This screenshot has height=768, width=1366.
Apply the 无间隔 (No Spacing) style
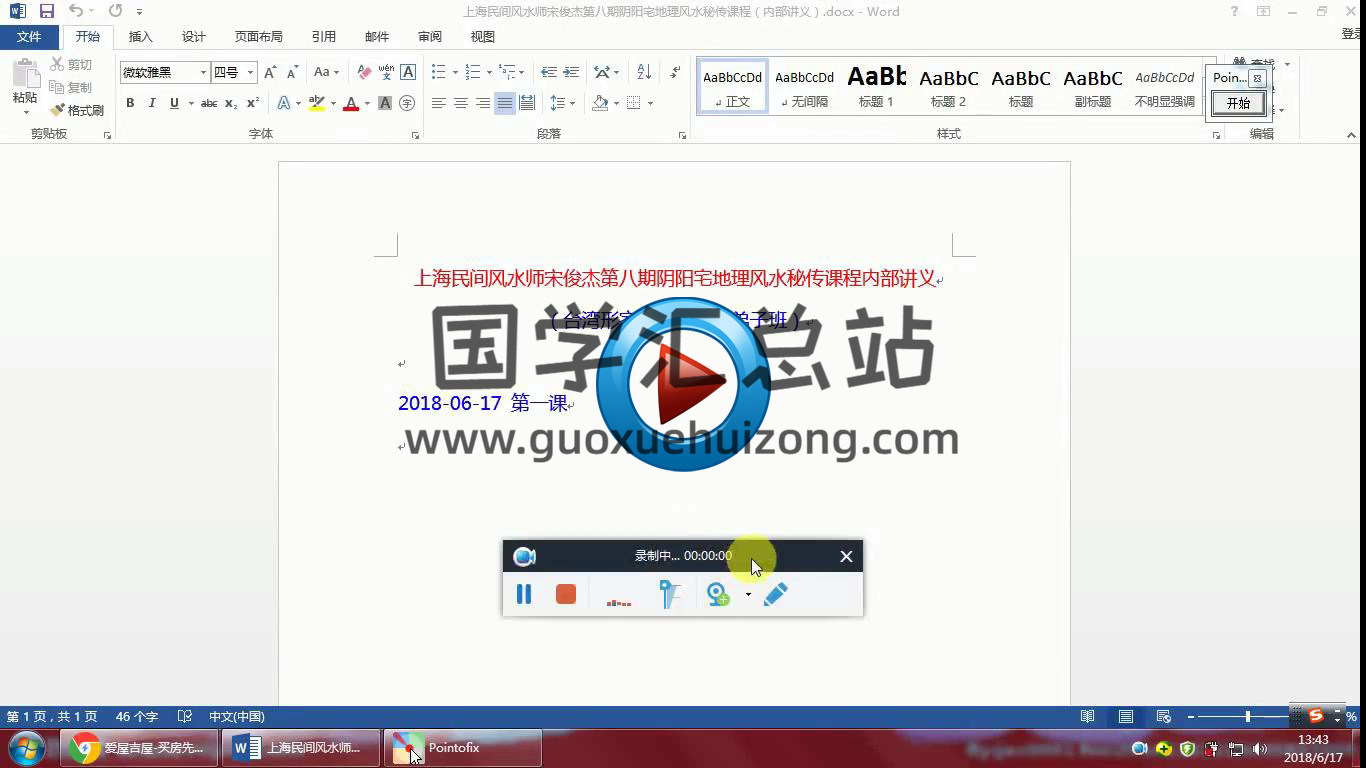805,86
